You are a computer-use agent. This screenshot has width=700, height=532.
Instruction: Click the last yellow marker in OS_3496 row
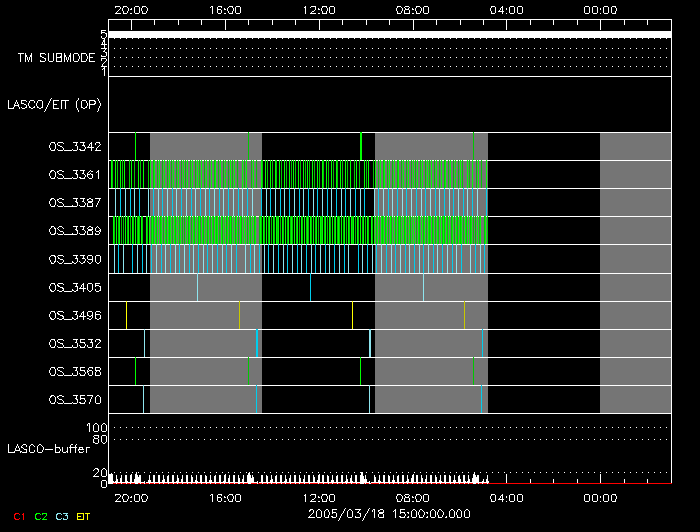(464, 316)
